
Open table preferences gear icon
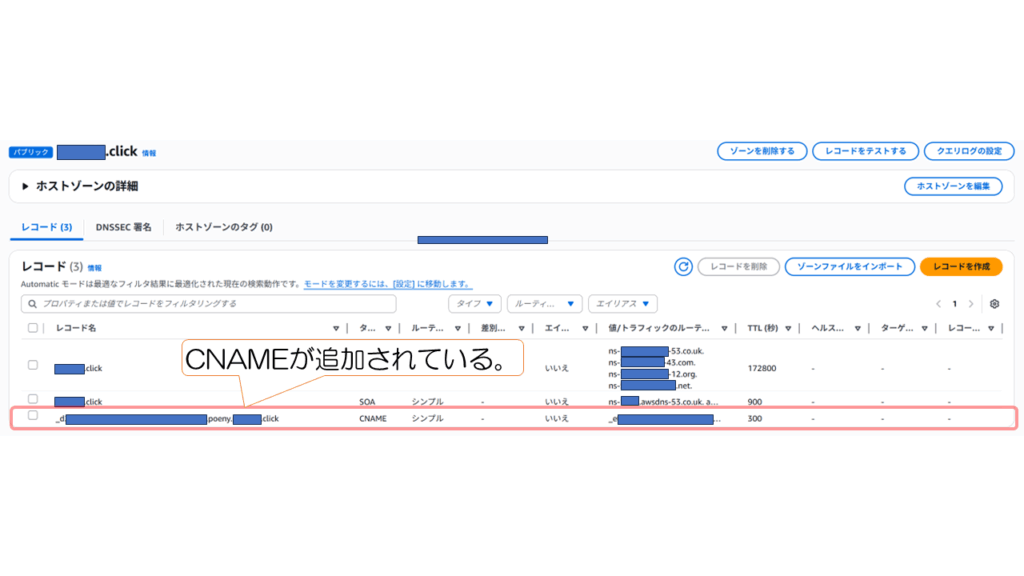click(994, 304)
